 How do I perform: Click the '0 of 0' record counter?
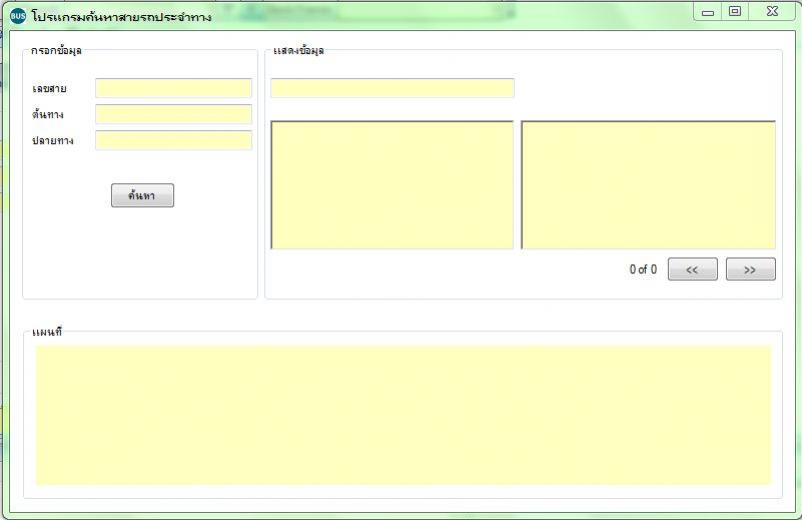tap(643, 269)
